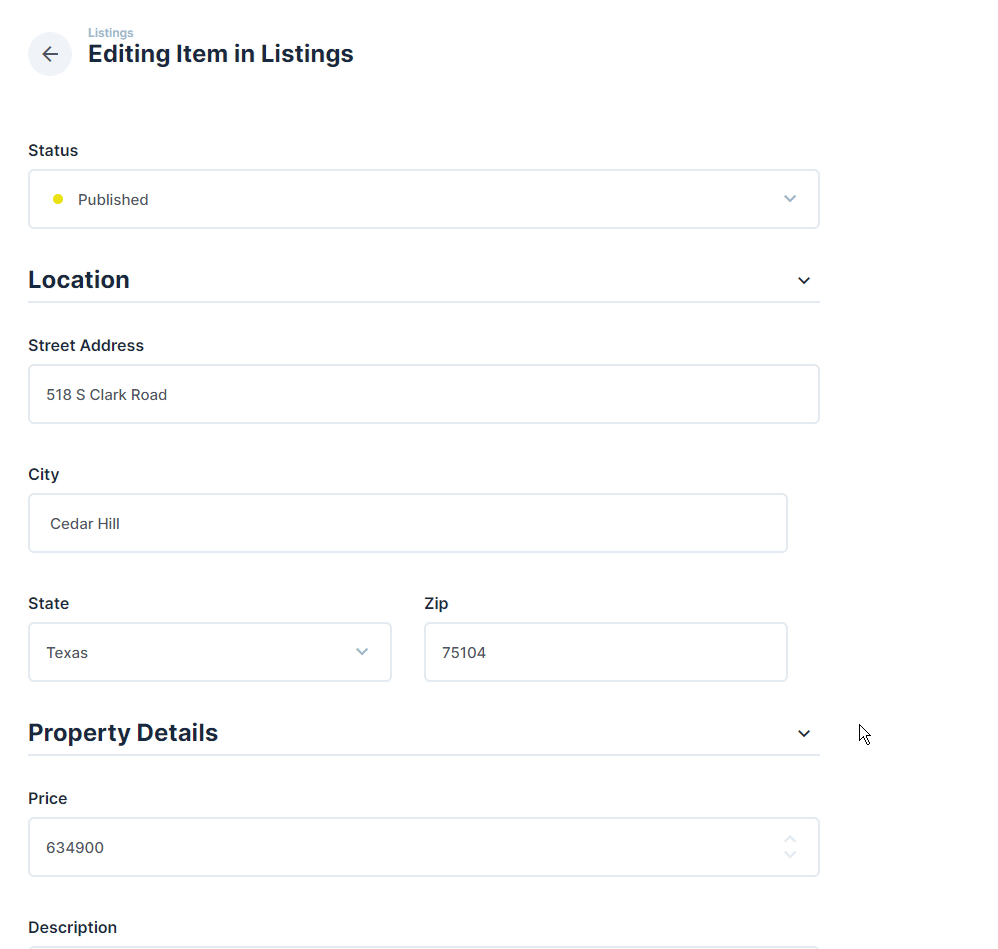
Task: Click the Status dropdown chevron icon
Action: coord(790,199)
